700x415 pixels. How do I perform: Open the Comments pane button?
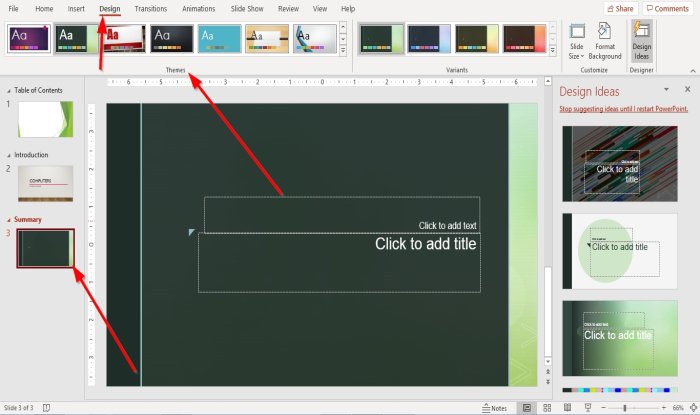click(668, 8)
